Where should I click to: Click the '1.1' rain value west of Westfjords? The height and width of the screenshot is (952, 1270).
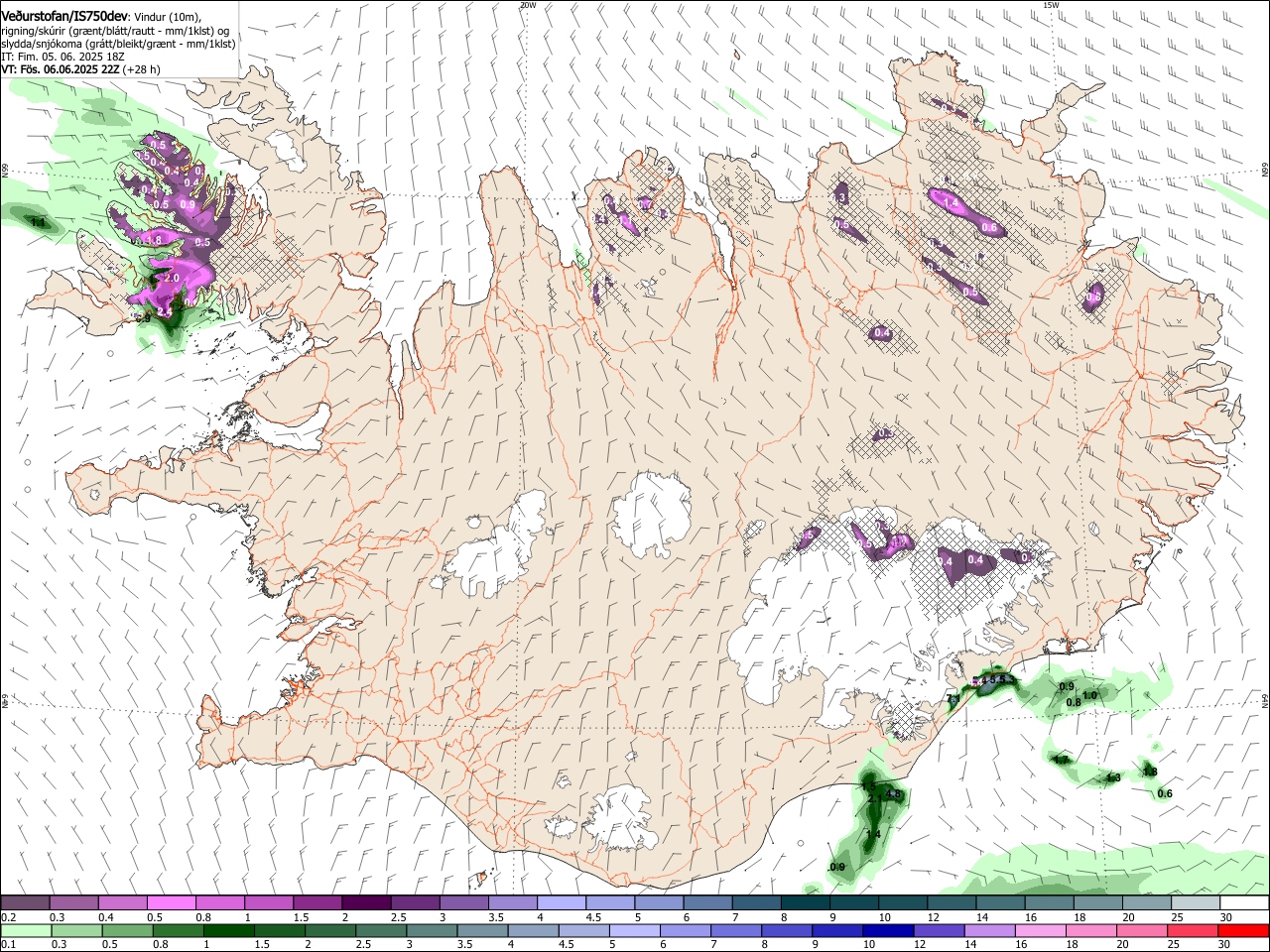pos(39,222)
